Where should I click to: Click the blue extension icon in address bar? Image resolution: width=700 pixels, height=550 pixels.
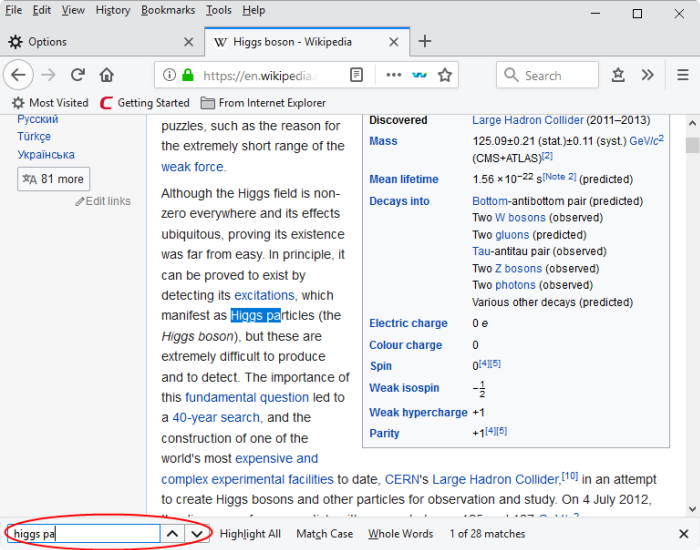click(x=419, y=75)
